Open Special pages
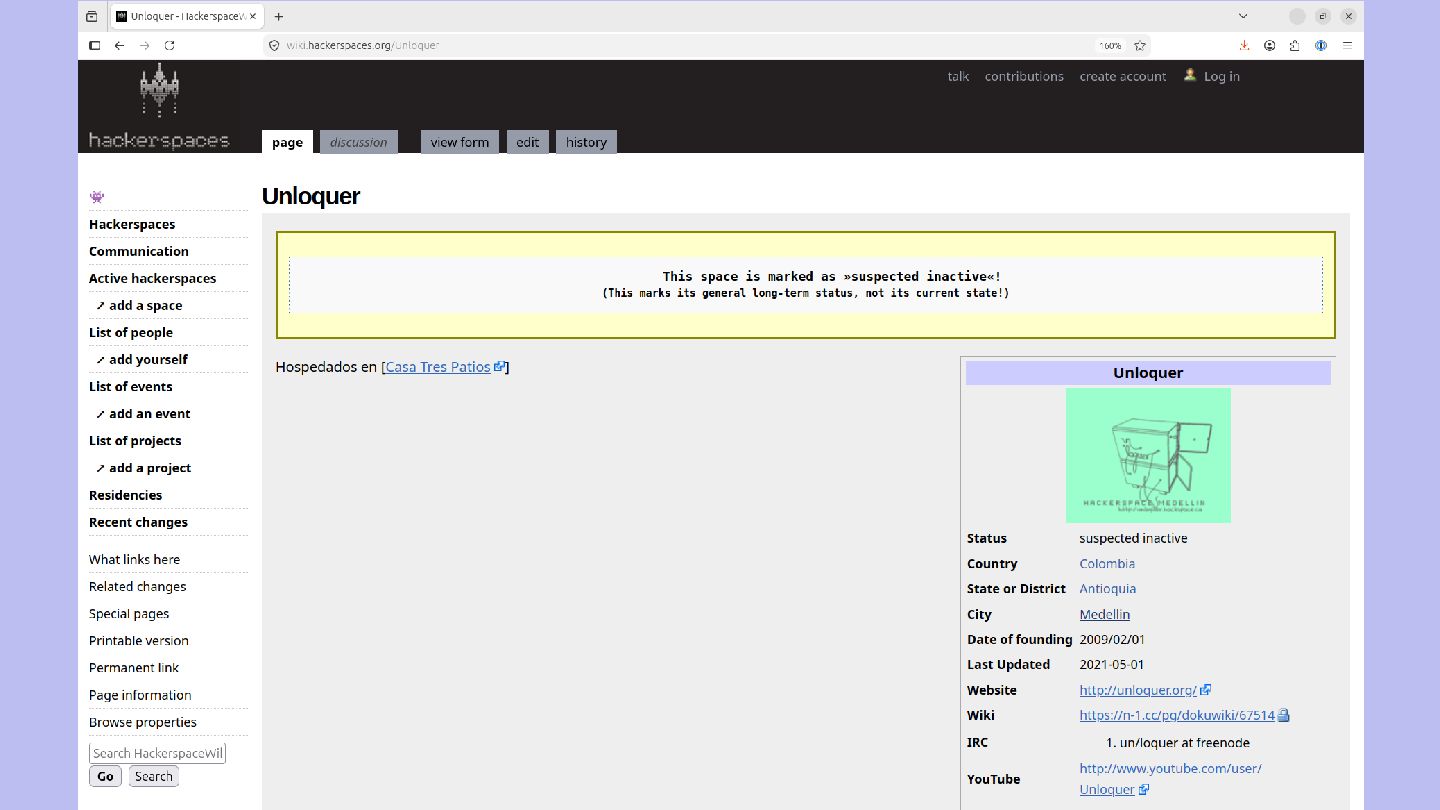 (x=129, y=614)
